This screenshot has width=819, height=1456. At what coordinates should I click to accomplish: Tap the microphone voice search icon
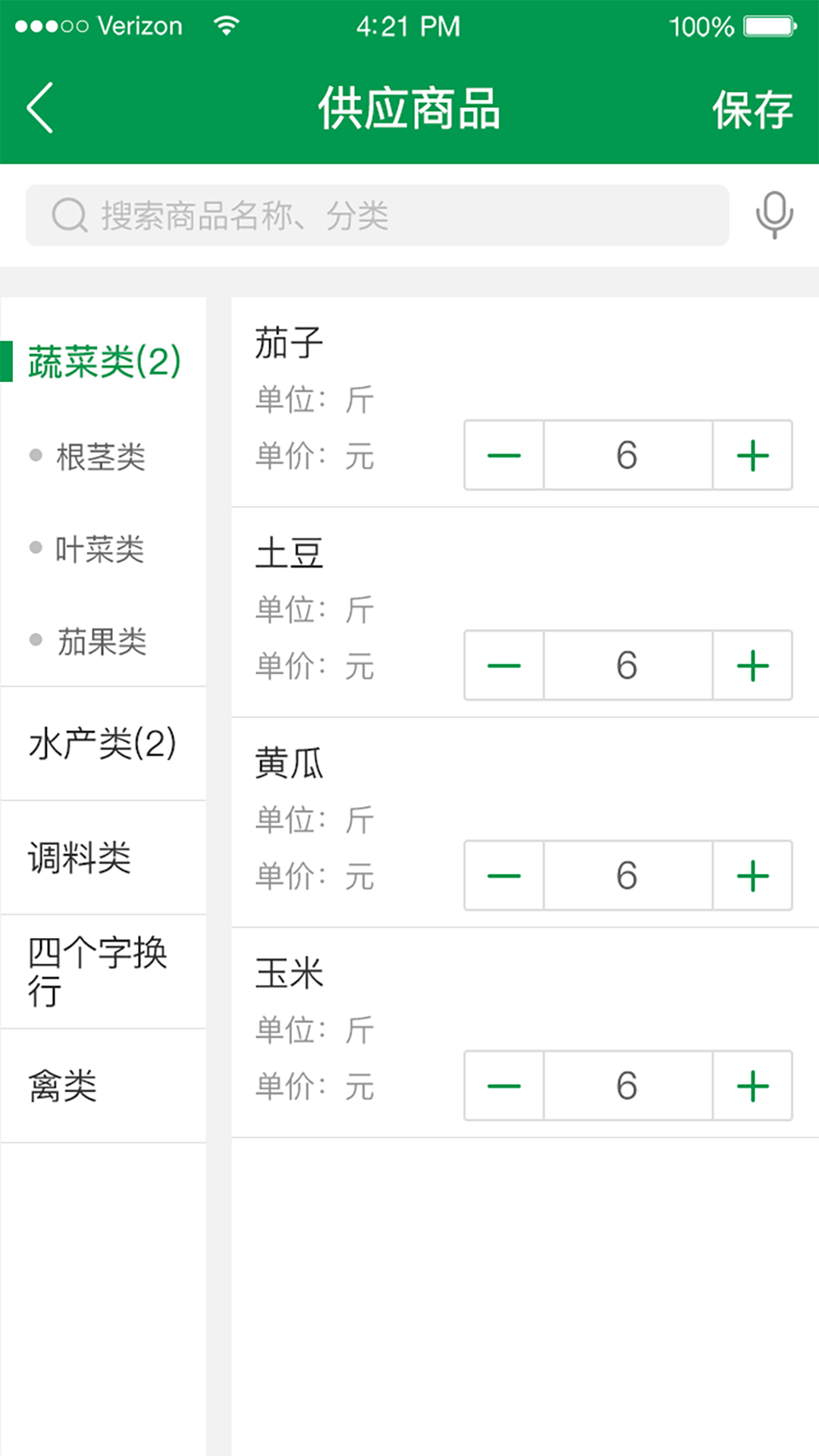click(774, 215)
